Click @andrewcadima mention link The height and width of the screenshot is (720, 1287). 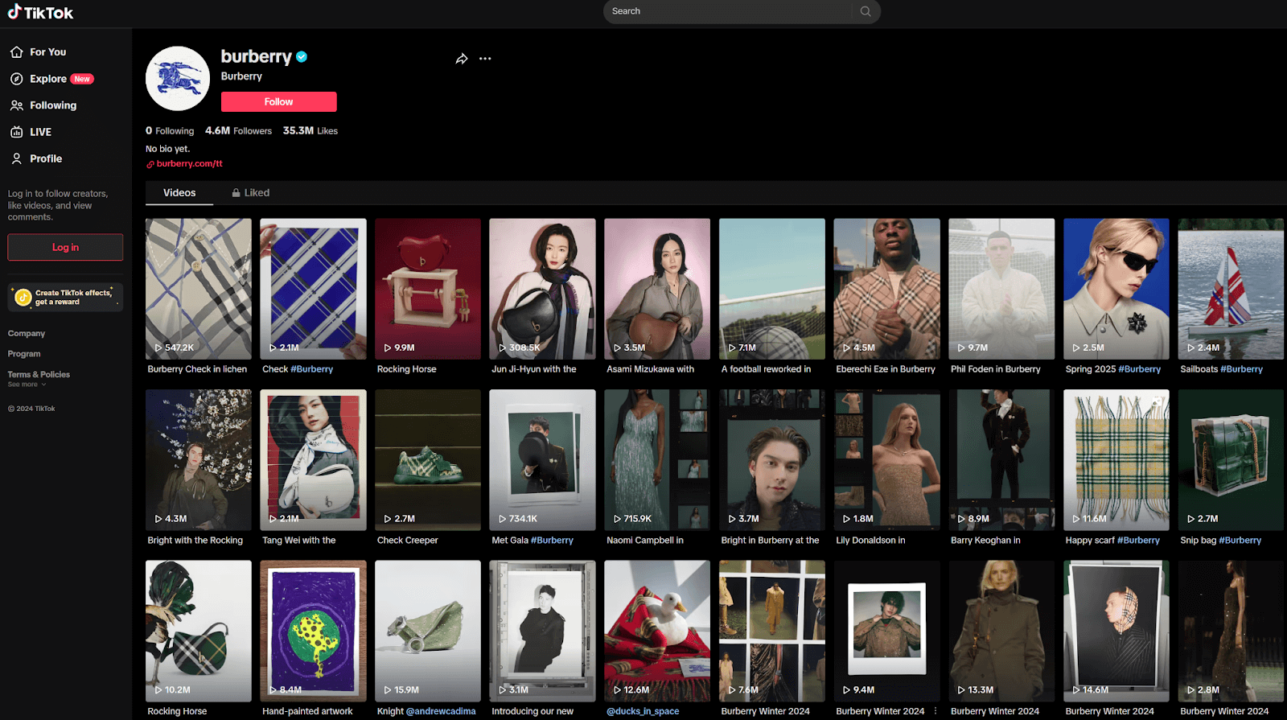click(x=441, y=711)
